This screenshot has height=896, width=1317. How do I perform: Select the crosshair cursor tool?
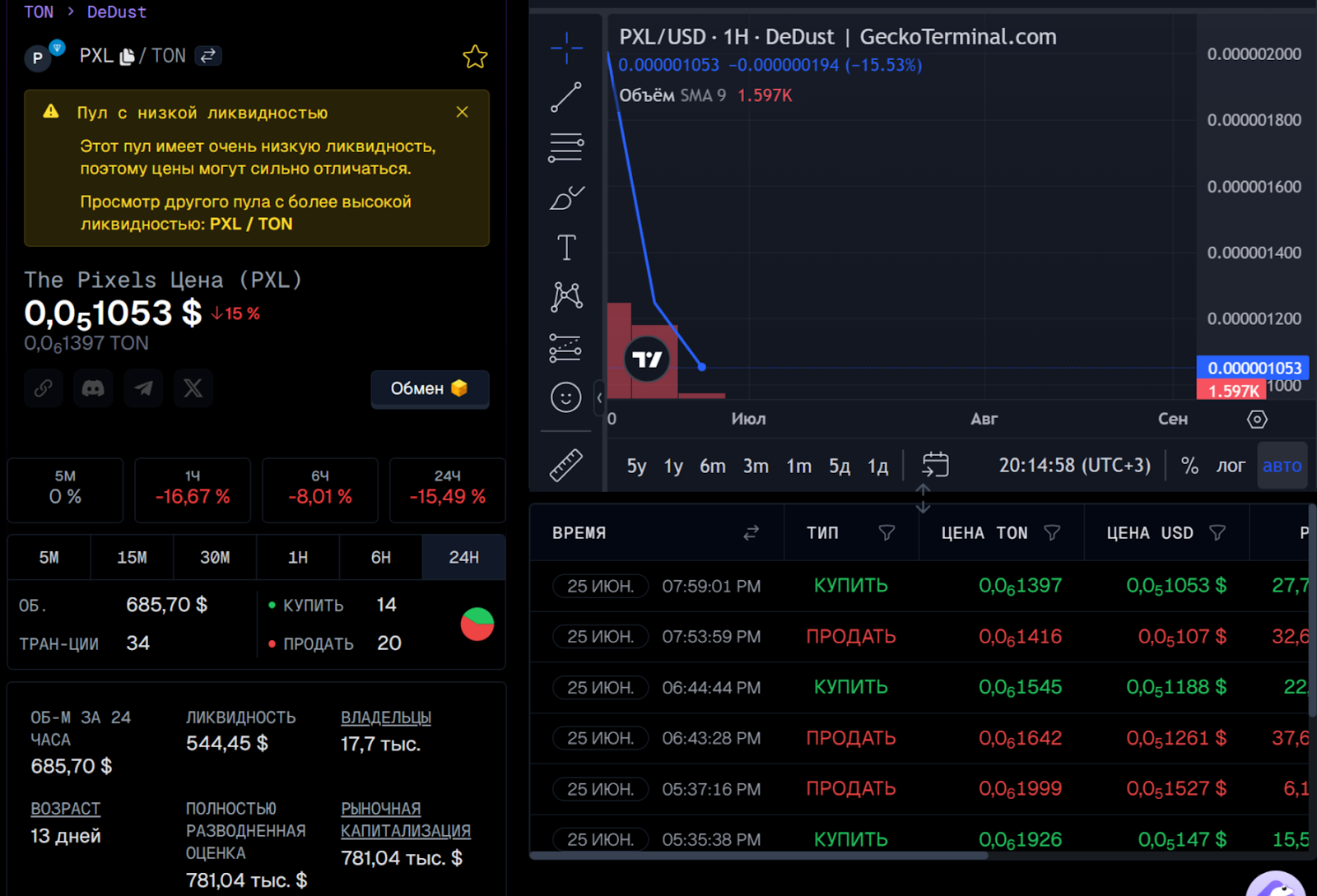[x=566, y=48]
